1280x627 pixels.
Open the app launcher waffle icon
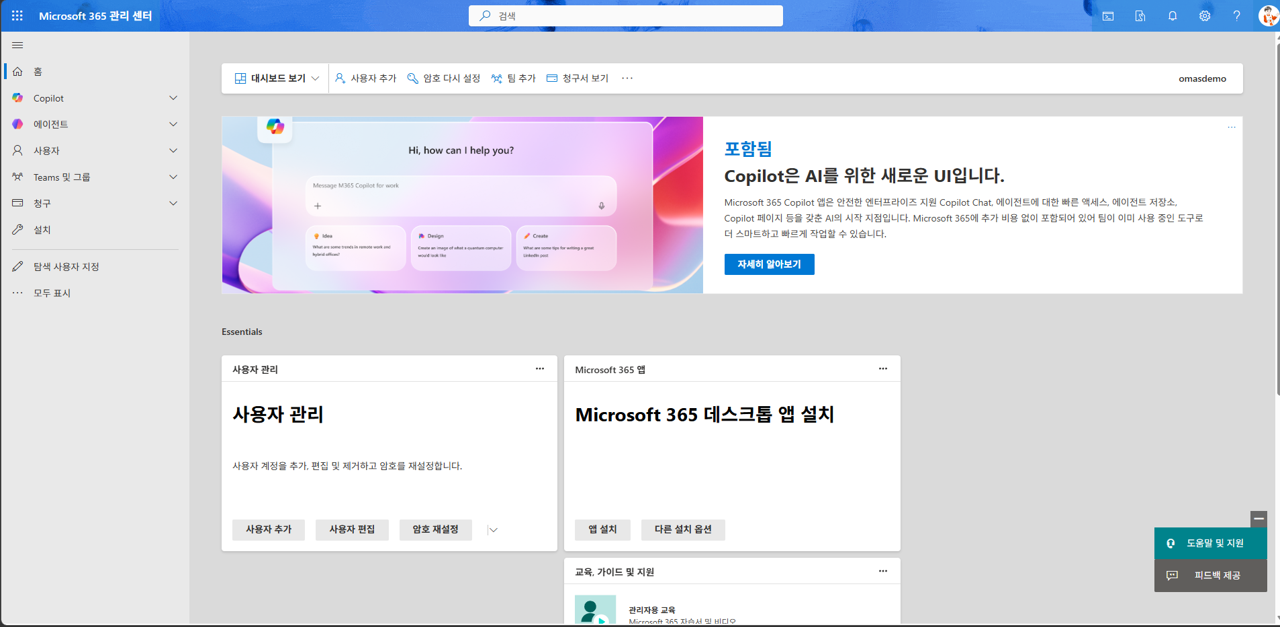tap(17, 16)
